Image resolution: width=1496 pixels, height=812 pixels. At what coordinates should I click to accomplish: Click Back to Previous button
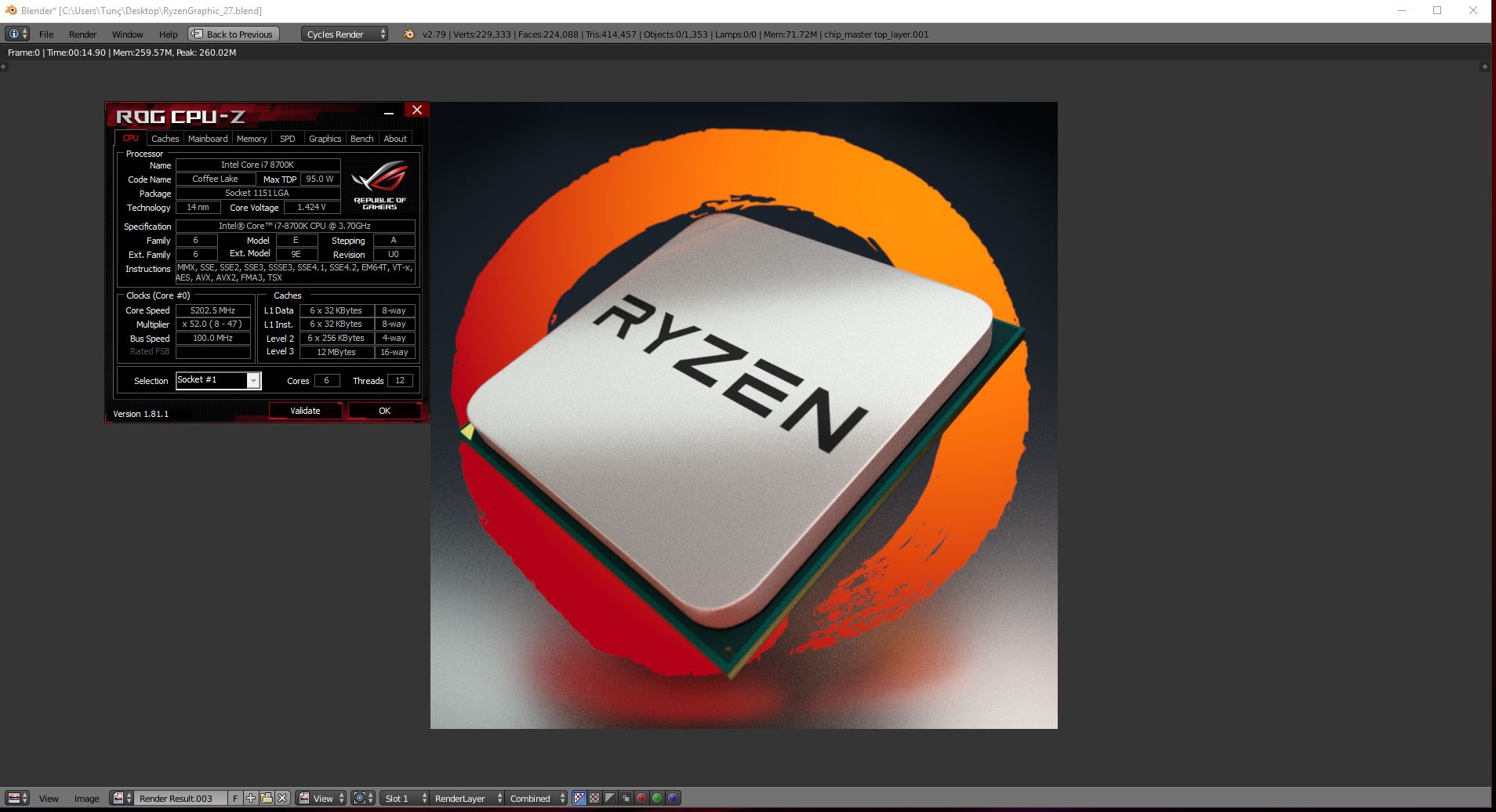tap(234, 34)
